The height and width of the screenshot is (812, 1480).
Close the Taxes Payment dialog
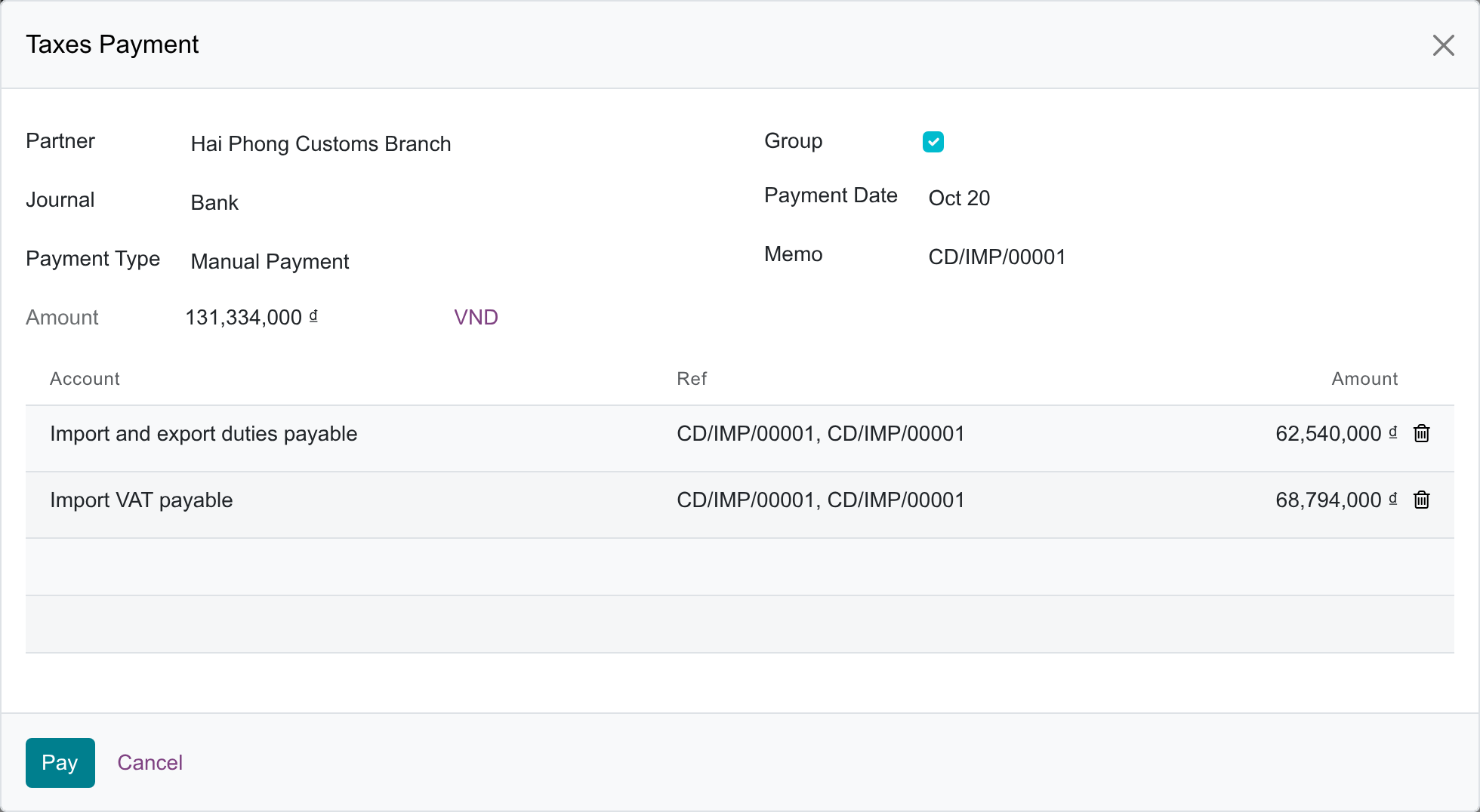tap(1443, 45)
